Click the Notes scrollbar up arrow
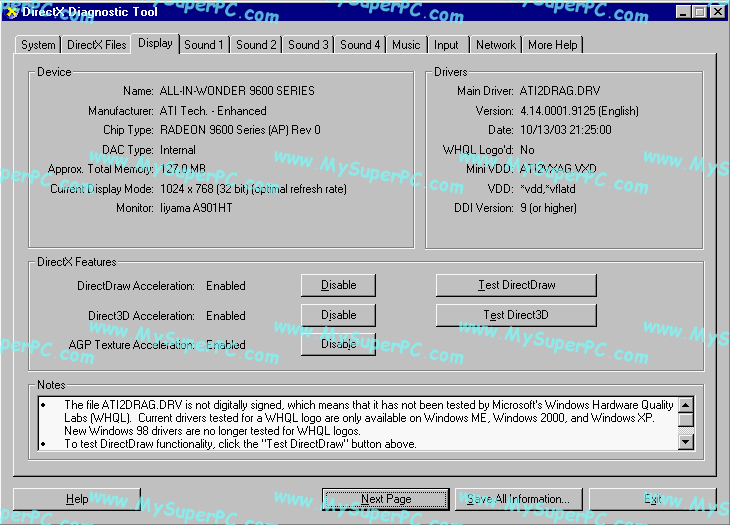Image resolution: width=730 pixels, height=525 pixels. tap(686, 405)
